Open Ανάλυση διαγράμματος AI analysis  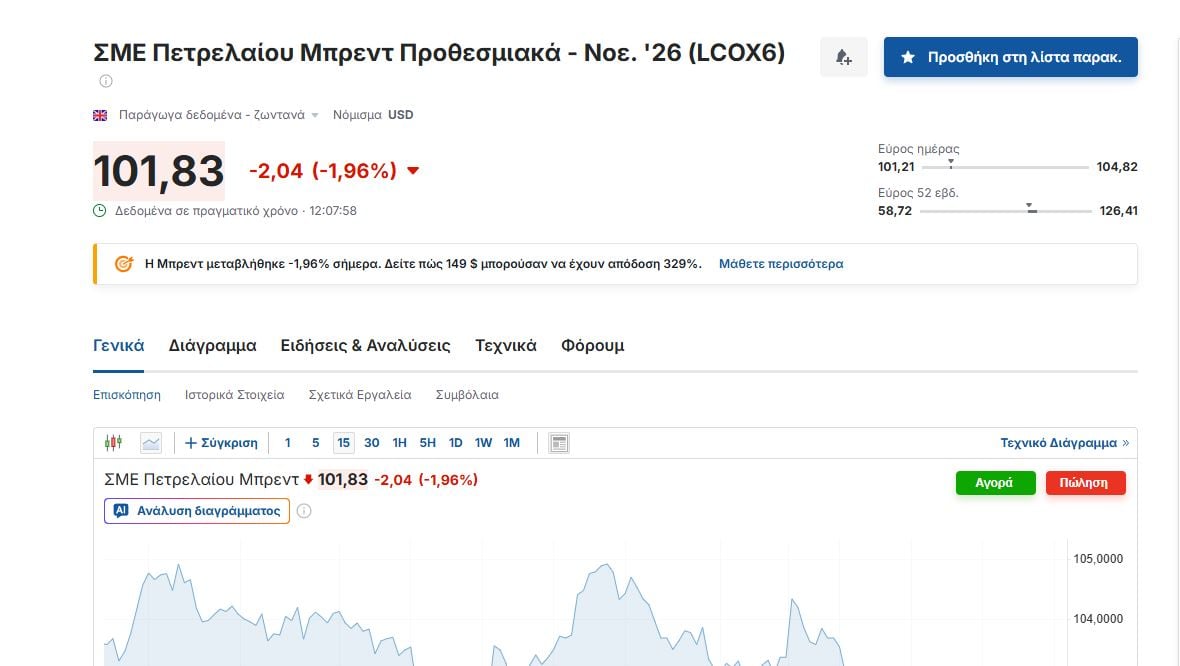[197, 511]
